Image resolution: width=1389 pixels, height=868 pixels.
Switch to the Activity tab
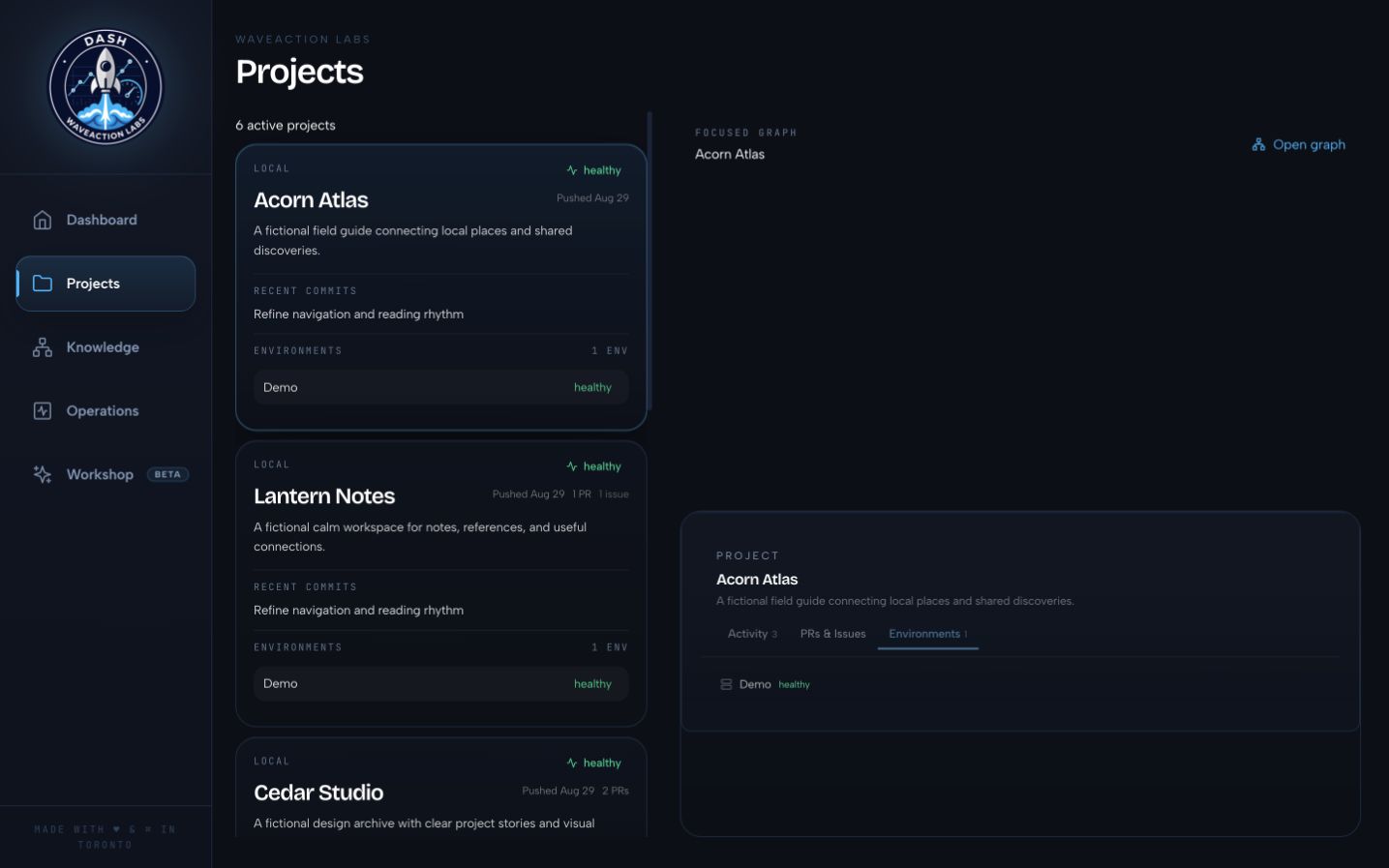point(752,634)
